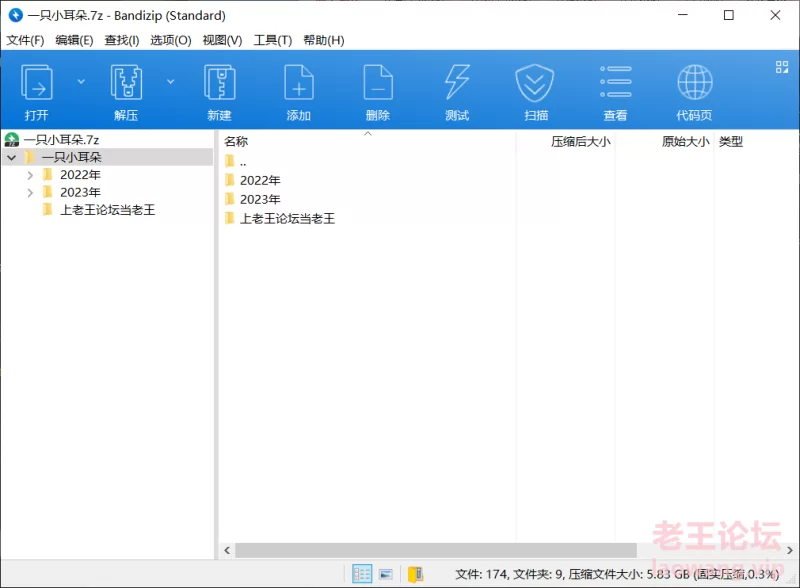Viewport: 800px width, 588px height.
Task: Click folder icon of 2022年 in file list
Action: pos(230,180)
